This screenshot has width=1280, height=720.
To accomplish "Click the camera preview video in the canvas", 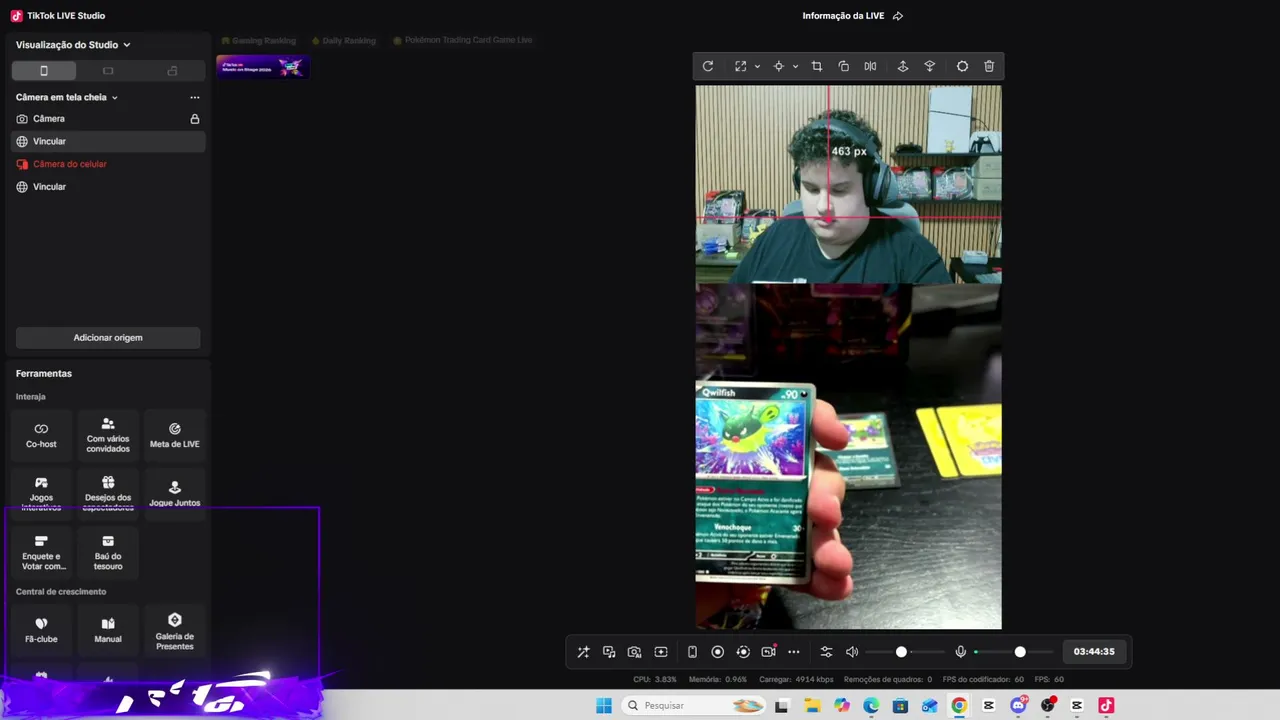I will (848, 184).
